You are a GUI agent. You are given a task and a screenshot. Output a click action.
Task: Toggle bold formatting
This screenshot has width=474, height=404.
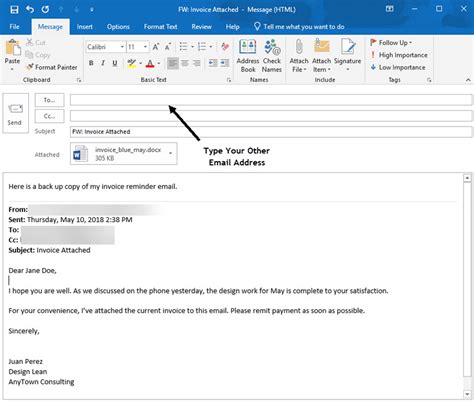click(x=91, y=63)
